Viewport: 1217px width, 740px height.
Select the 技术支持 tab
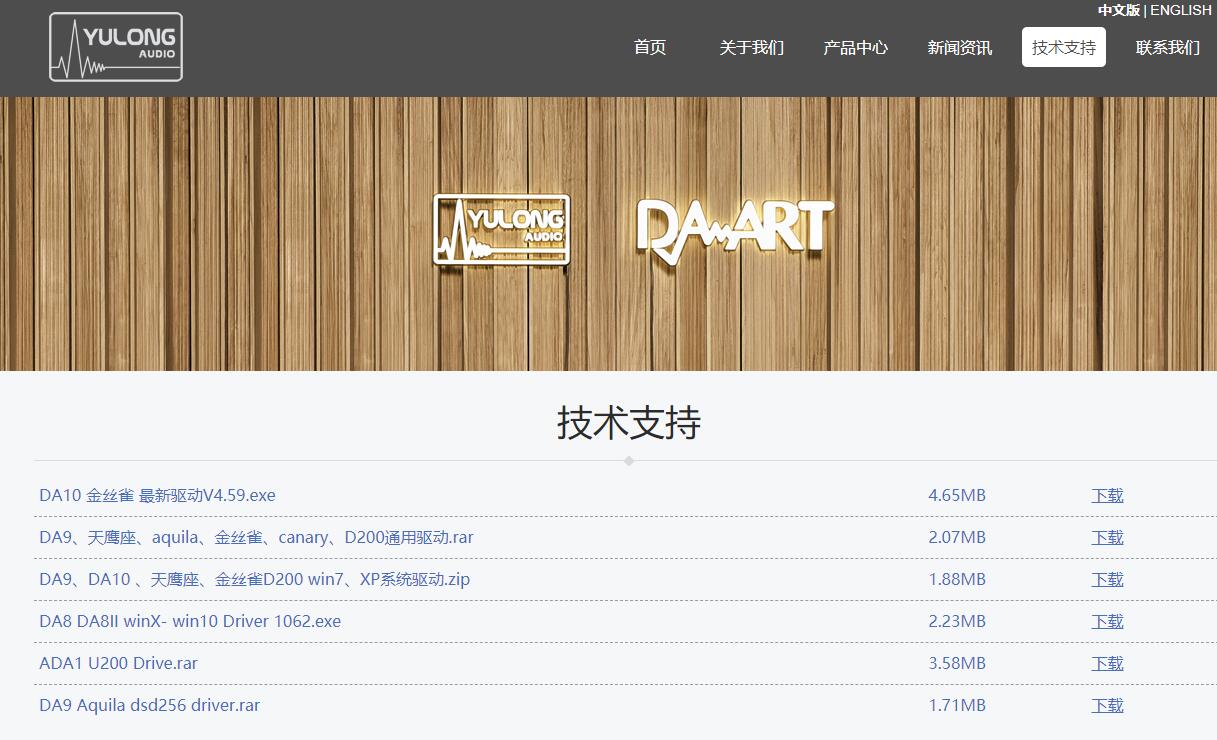[x=1063, y=46]
